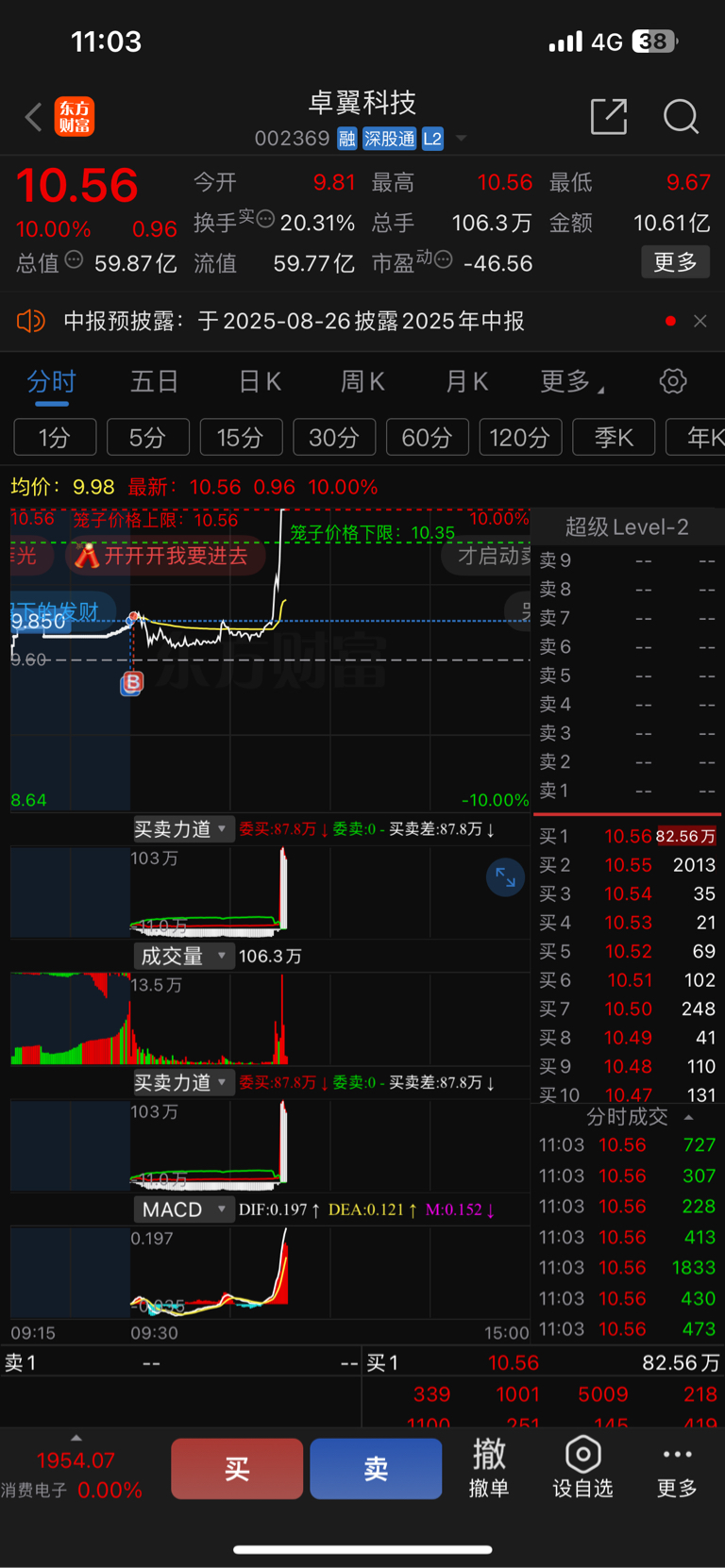
Task: Tap the speaker announcement icon
Action: 31,322
